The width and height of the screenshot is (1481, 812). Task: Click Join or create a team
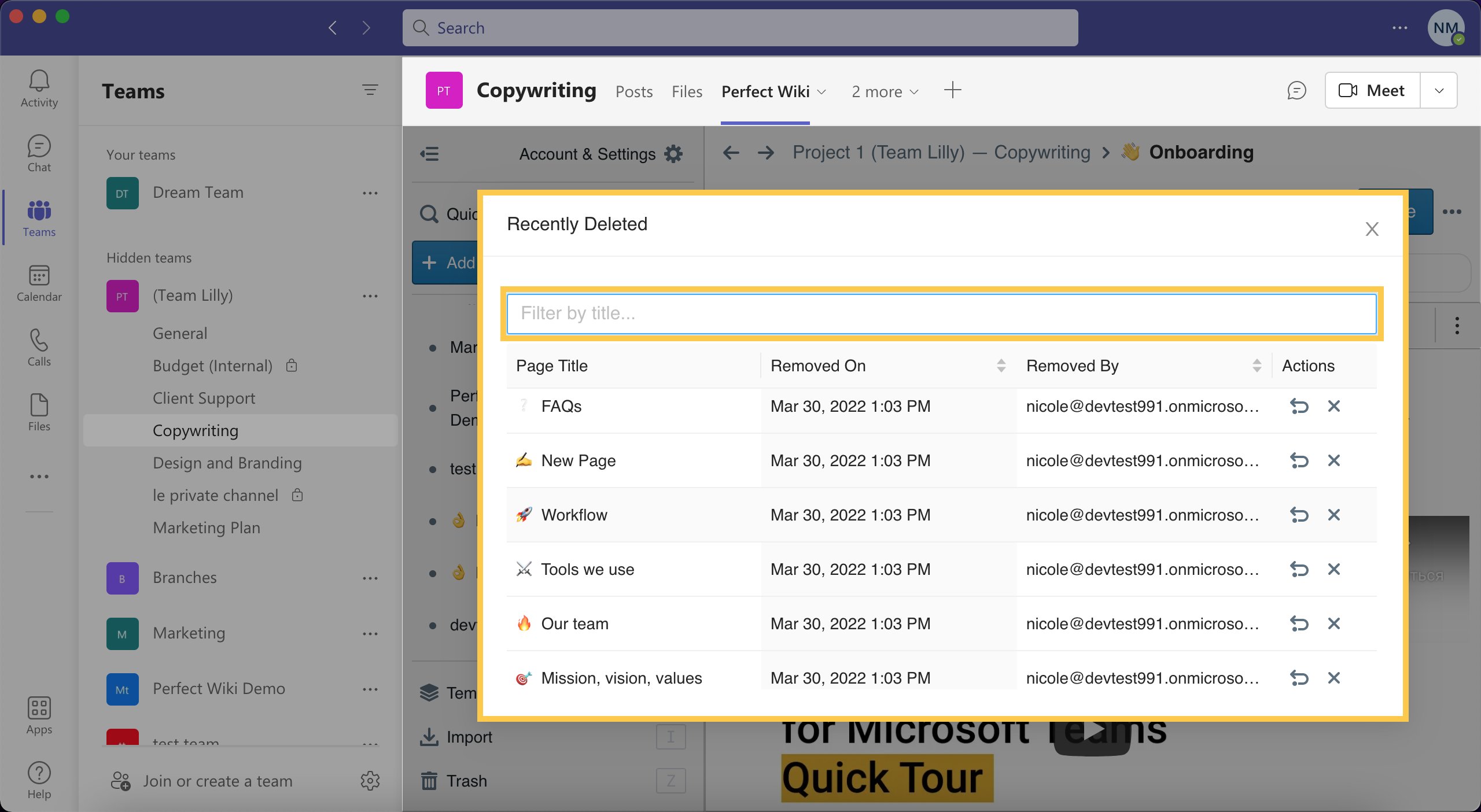[x=218, y=781]
